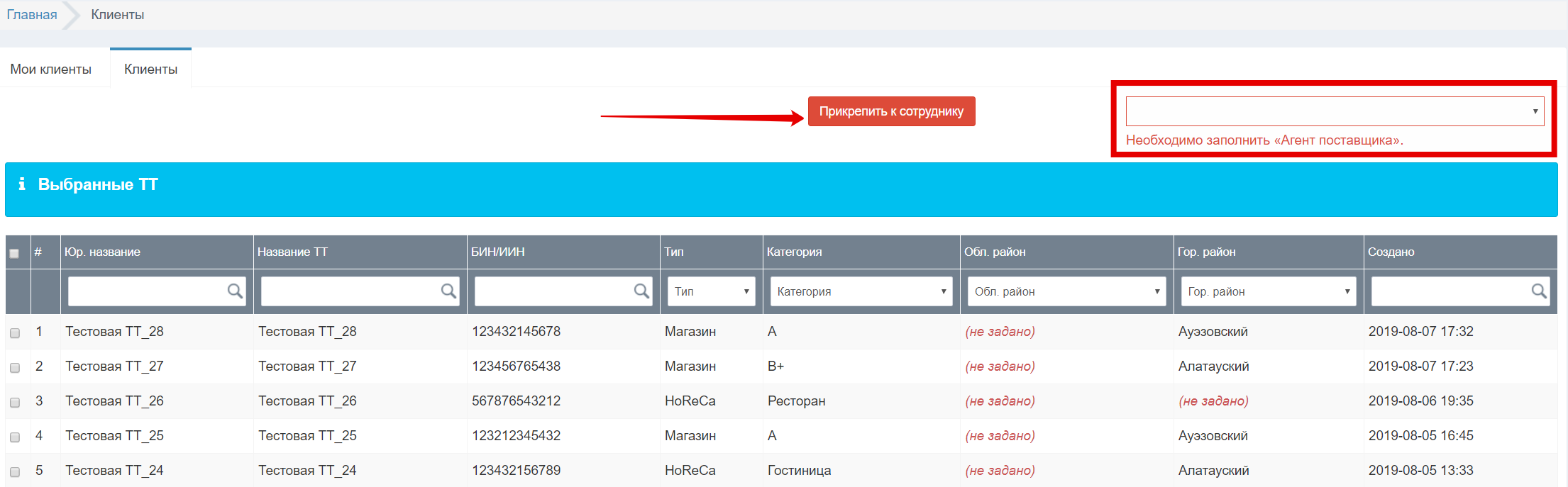Click search icon in Название ТТ filter

click(x=448, y=291)
